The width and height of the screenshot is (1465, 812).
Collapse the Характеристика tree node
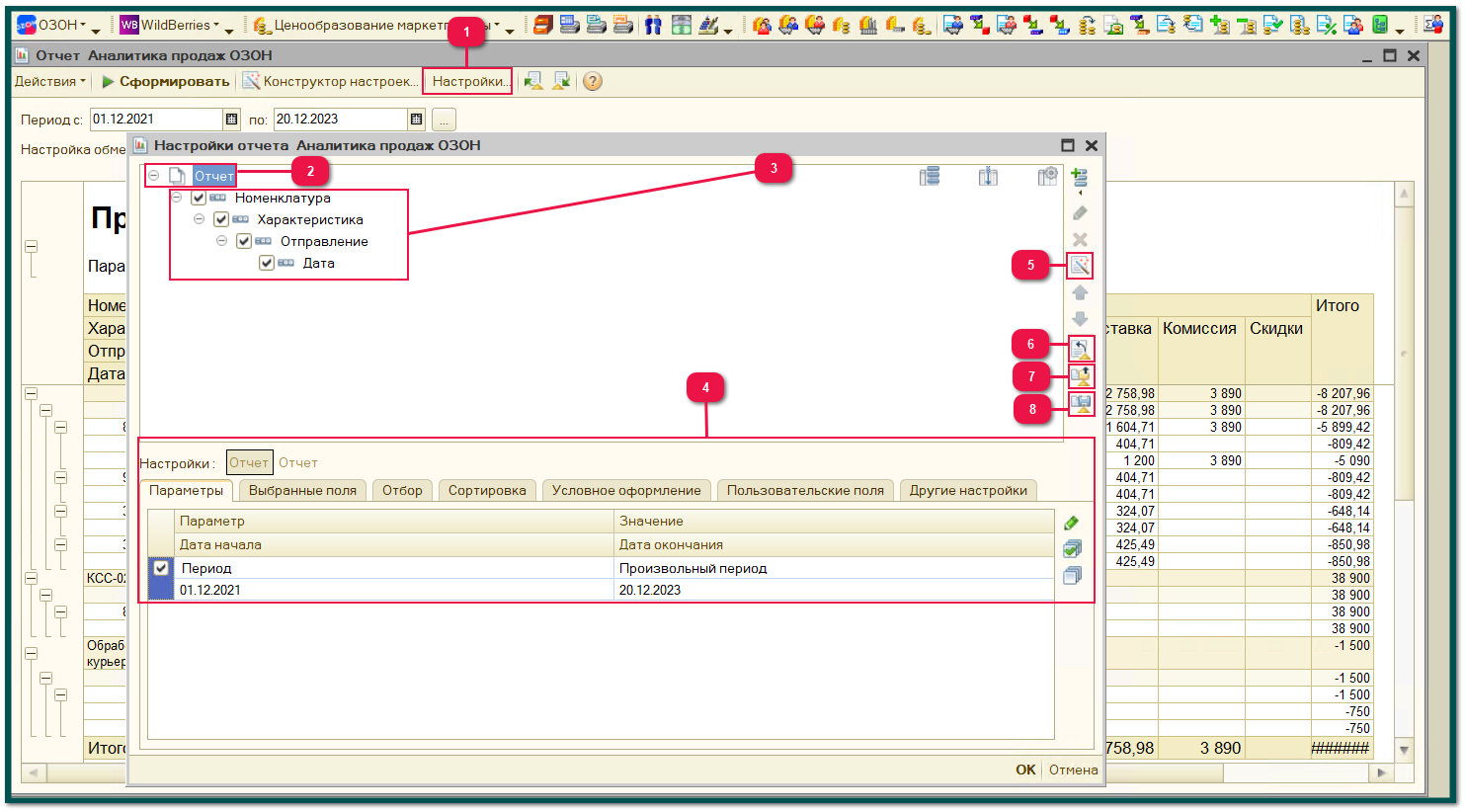pyautogui.click(x=200, y=219)
